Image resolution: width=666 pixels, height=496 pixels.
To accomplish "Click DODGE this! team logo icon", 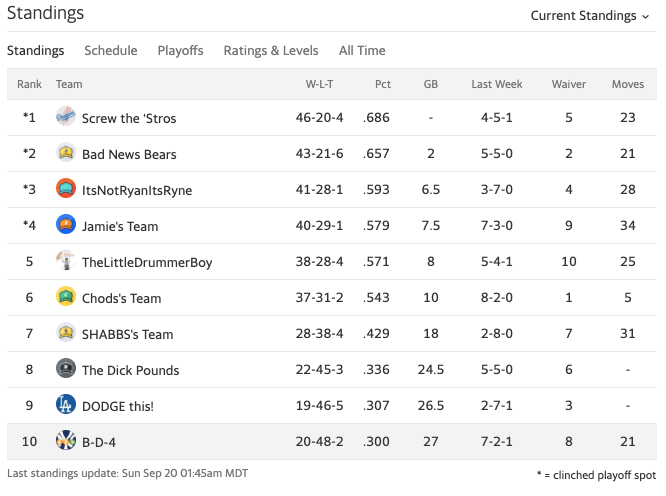I will coord(66,405).
